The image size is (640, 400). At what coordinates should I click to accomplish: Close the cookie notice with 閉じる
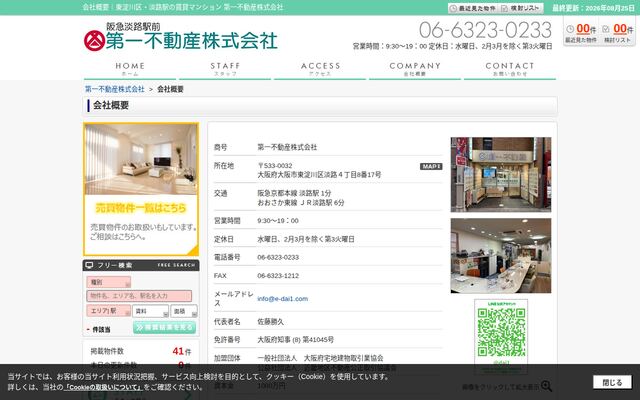click(x=612, y=382)
